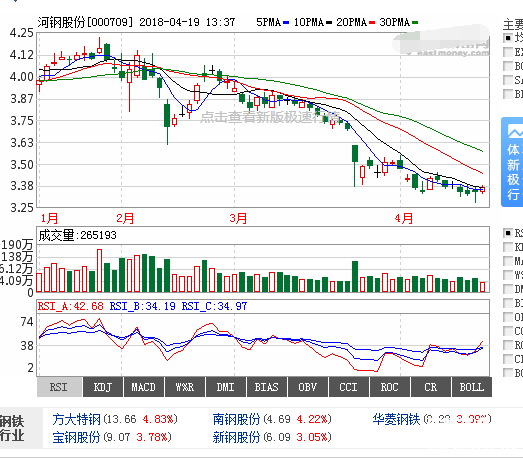523x459 pixels.
Task: Switch to the KDJ indicator tab
Action: point(103,387)
